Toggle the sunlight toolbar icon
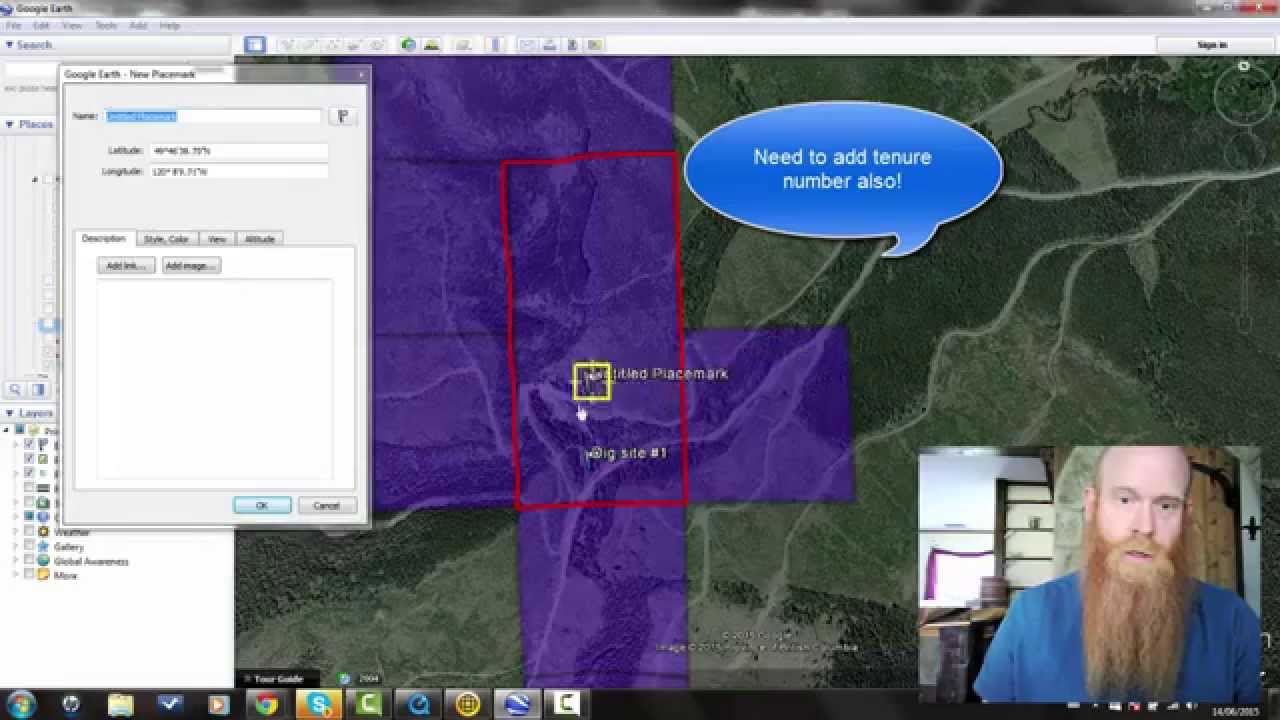Viewport: 1280px width, 720px height. tap(431, 45)
